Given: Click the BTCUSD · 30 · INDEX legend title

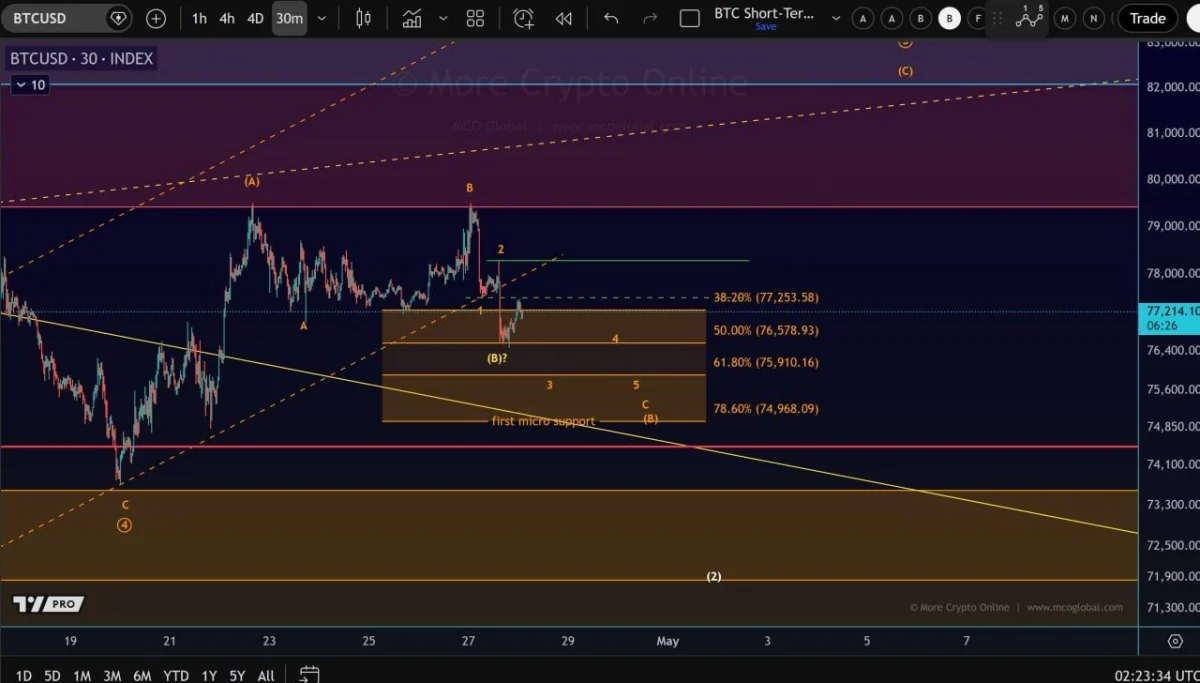Looking at the screenshot, I should pos(82,59).
